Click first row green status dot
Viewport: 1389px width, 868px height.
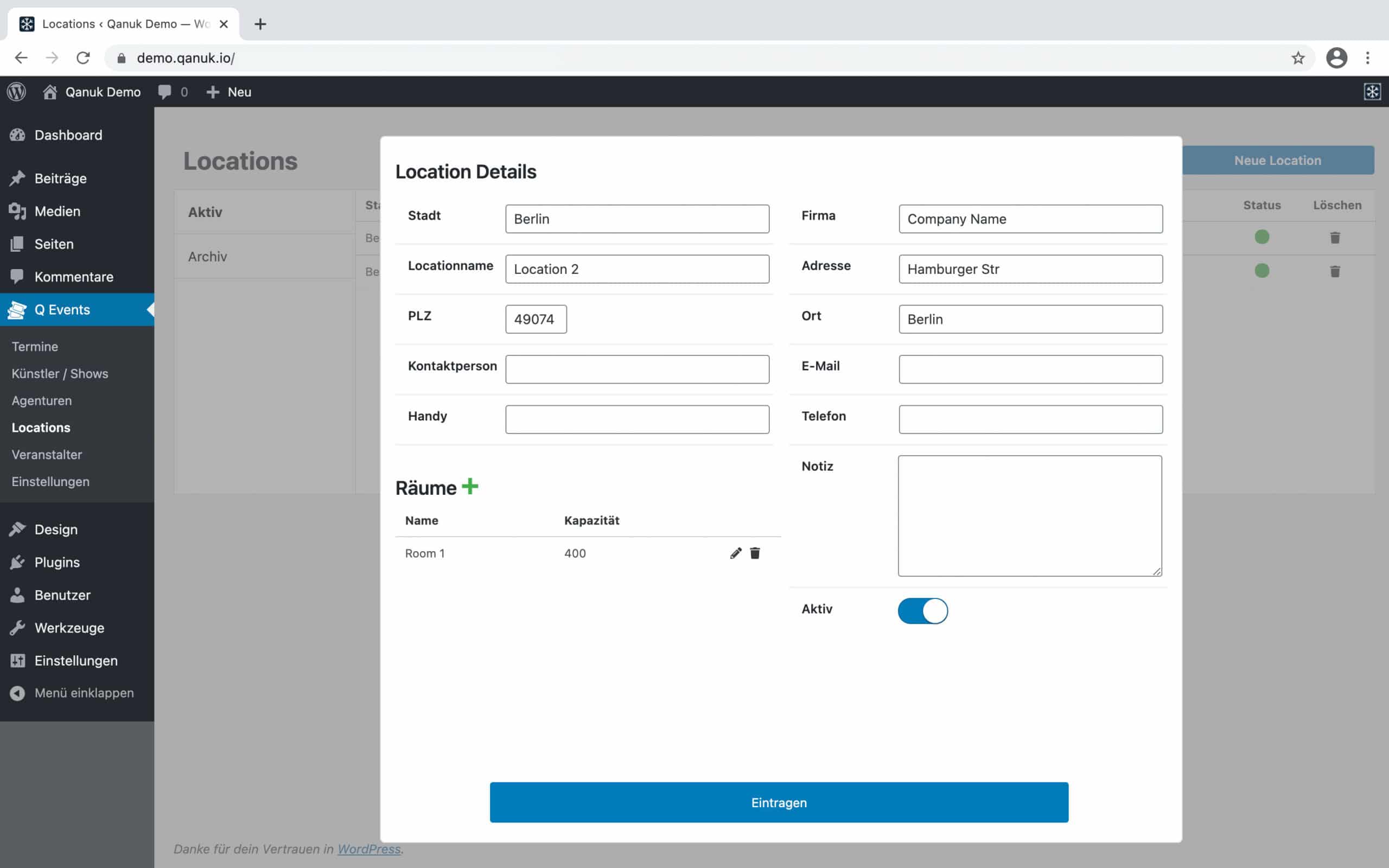pos(1261,237)
